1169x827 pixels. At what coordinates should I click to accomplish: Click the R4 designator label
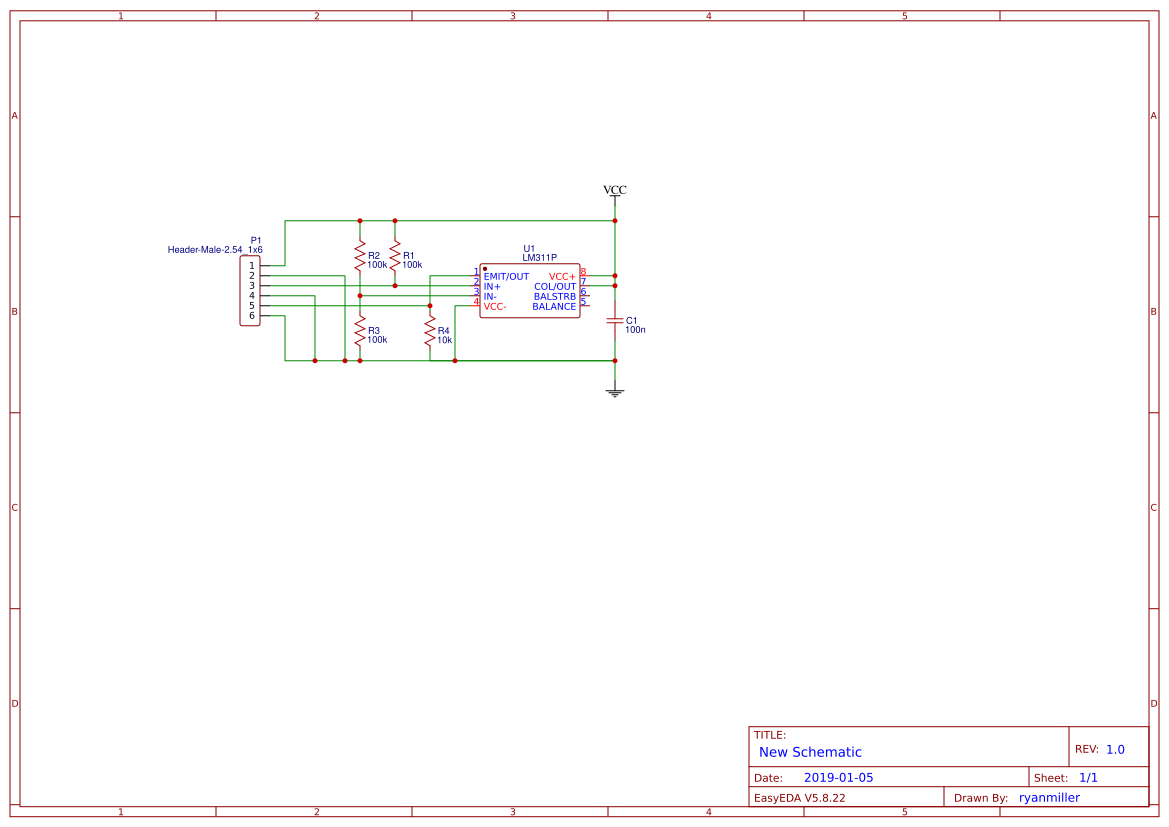tap(444, 330)
